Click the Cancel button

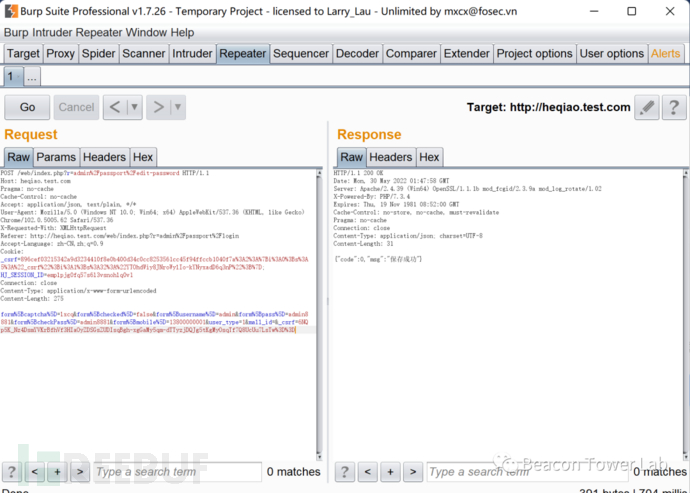tap(77, 107)
